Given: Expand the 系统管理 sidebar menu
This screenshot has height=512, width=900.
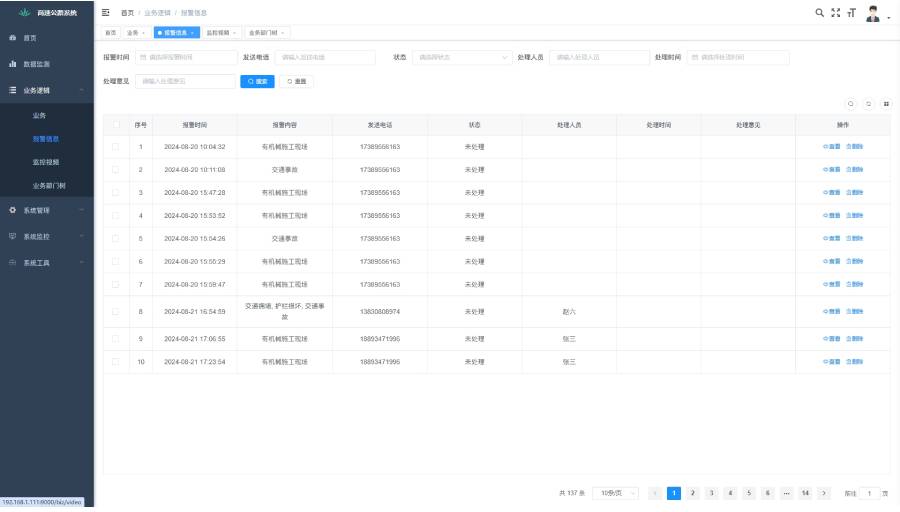Looking at the screenshot, I should [47, 211].
